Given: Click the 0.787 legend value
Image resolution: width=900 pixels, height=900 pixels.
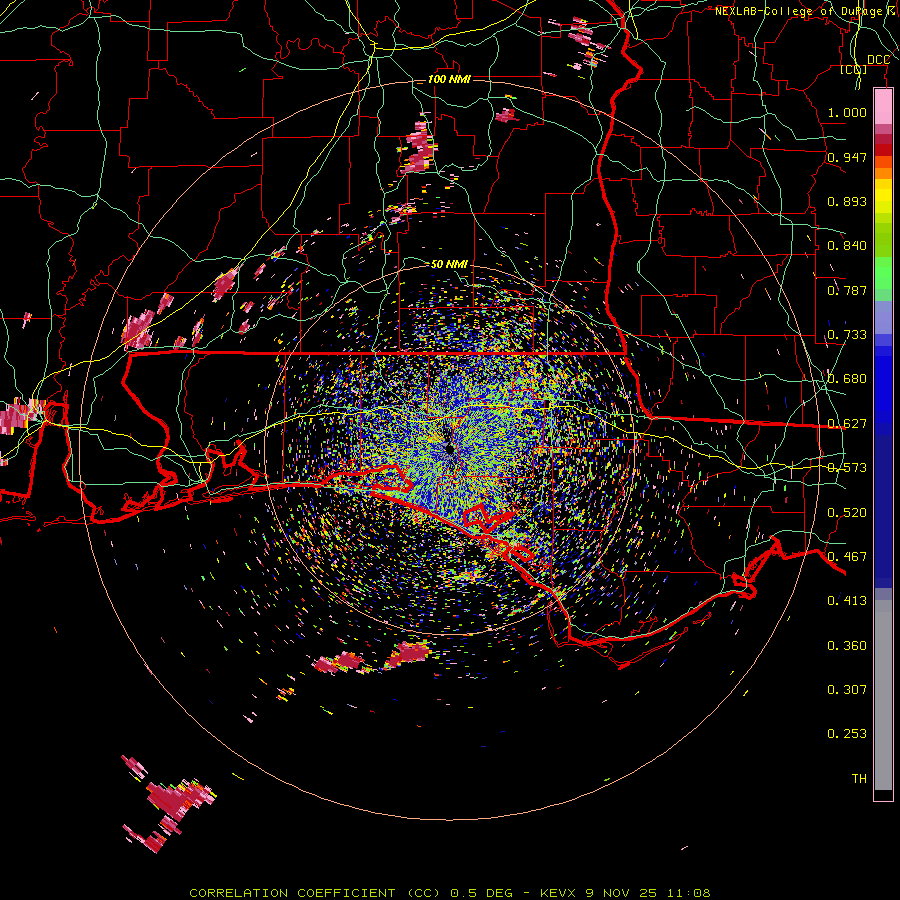Looking at the screenshot, I should pos(847,290).
